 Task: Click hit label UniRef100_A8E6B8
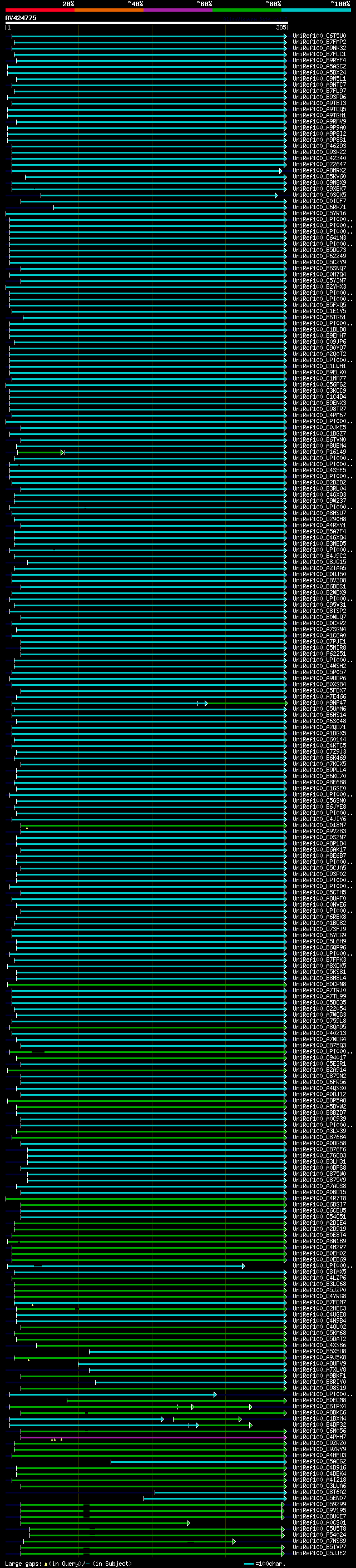click(x=319, y=782)
